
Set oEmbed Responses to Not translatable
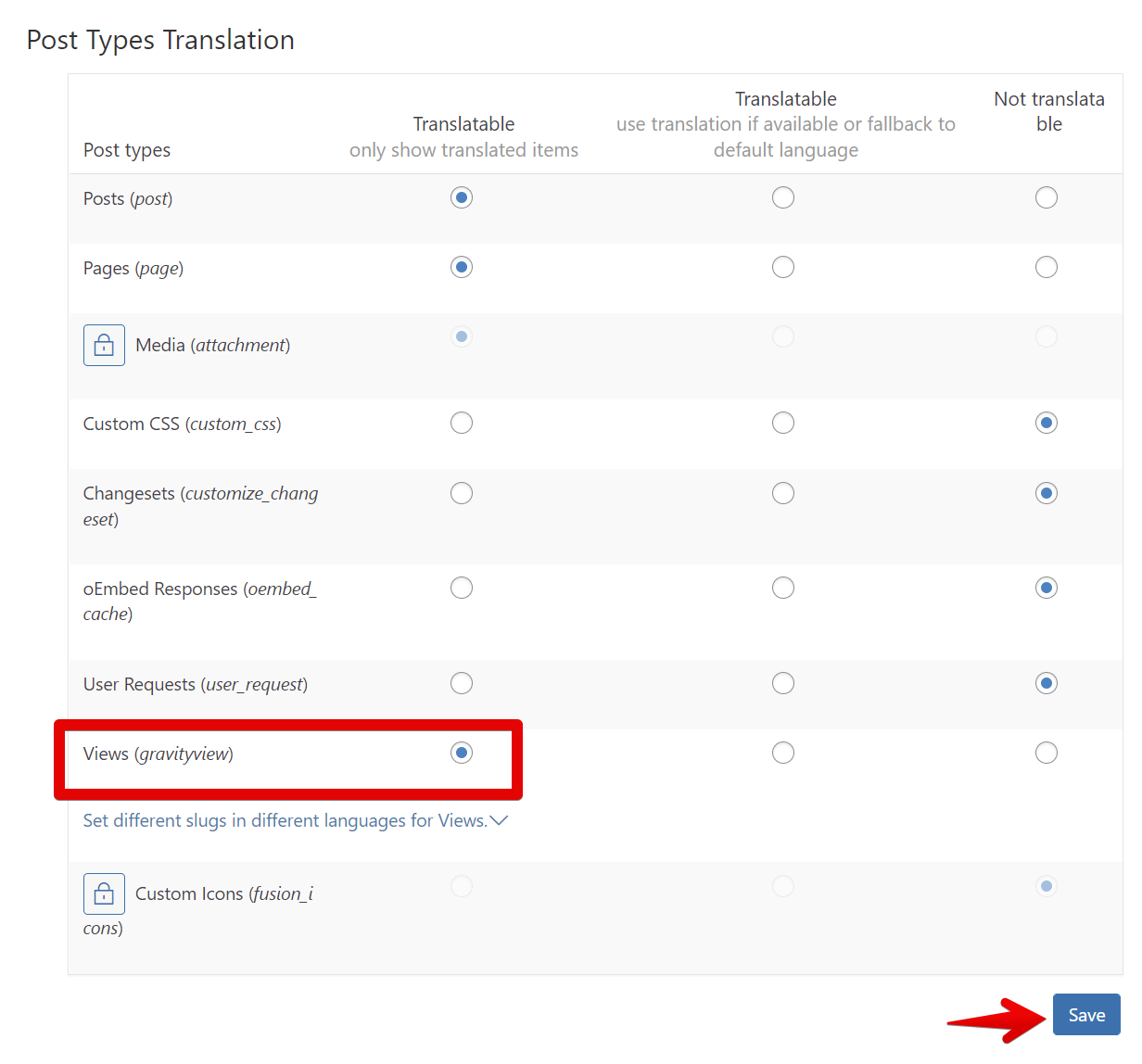click(x=1047, y=588)
